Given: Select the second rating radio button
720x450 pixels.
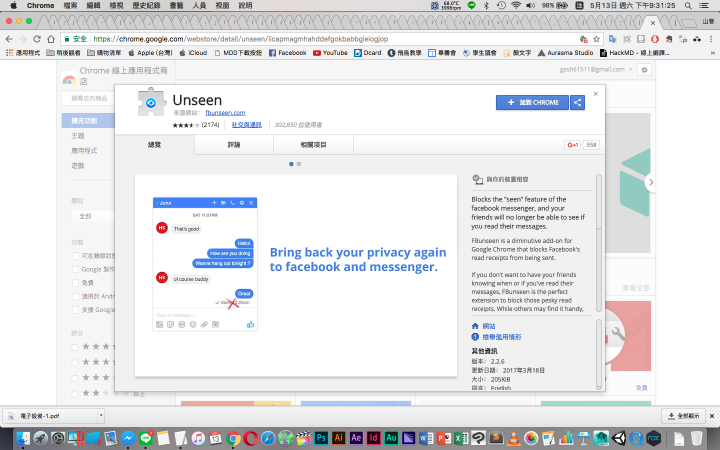Looking at the screenshot, I should [75, 363].
